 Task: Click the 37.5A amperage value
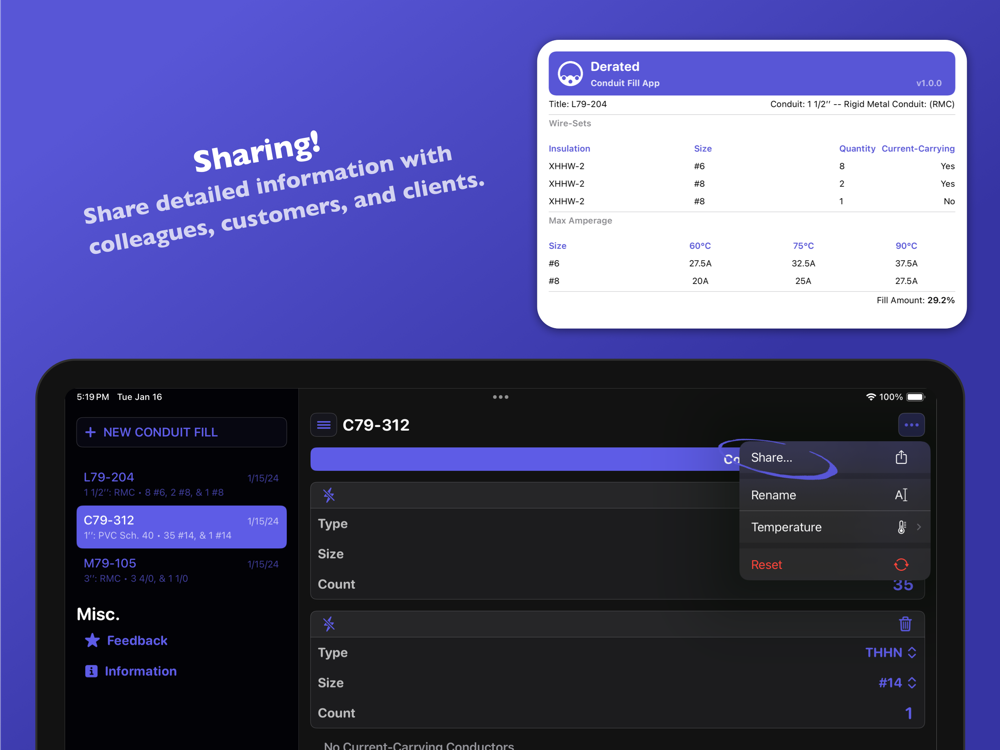906,263
